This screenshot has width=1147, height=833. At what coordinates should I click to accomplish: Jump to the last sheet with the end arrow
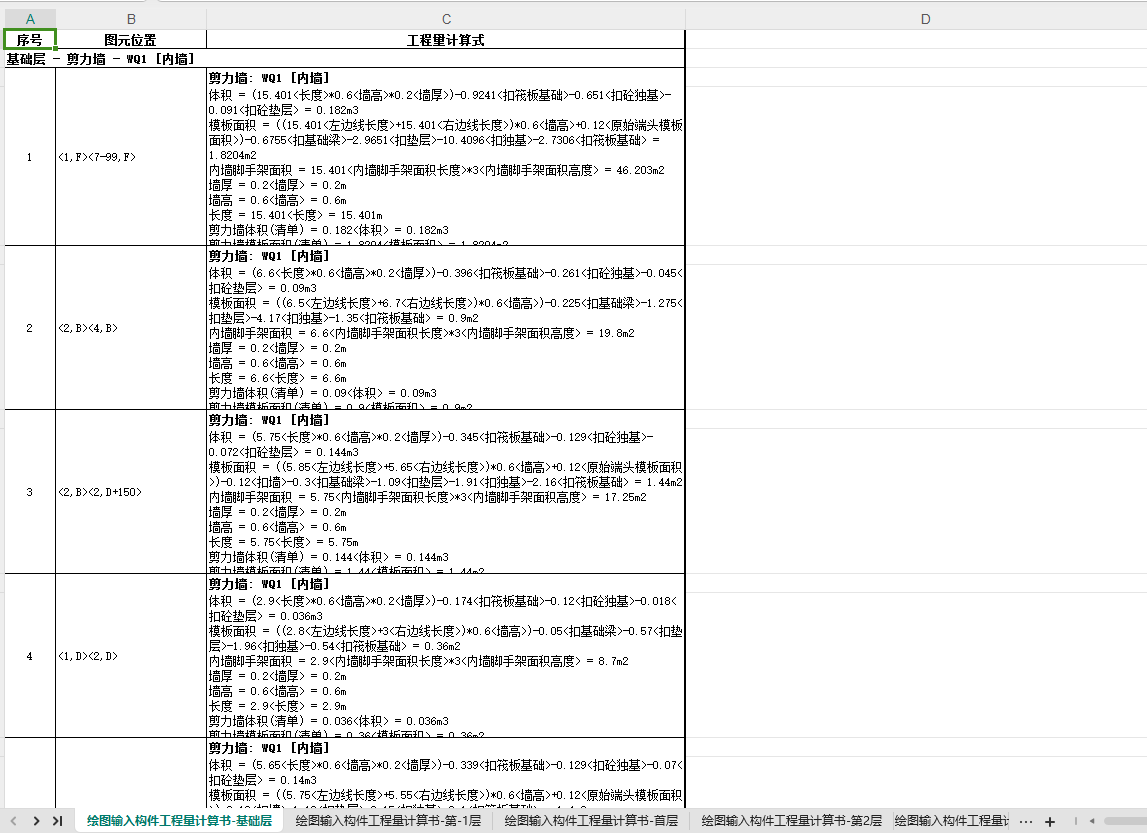pyautogui.click(x=58, y=821)
